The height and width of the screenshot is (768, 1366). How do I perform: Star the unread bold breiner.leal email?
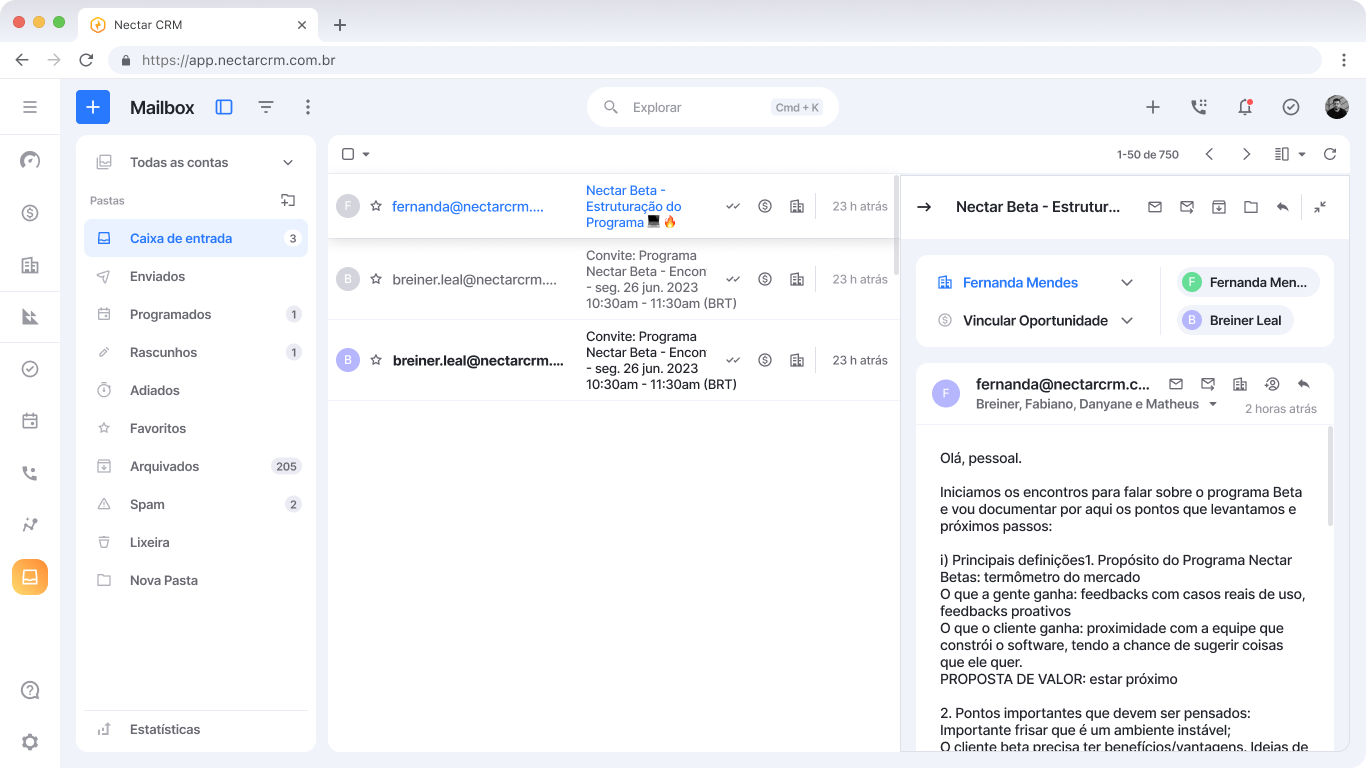376,360
